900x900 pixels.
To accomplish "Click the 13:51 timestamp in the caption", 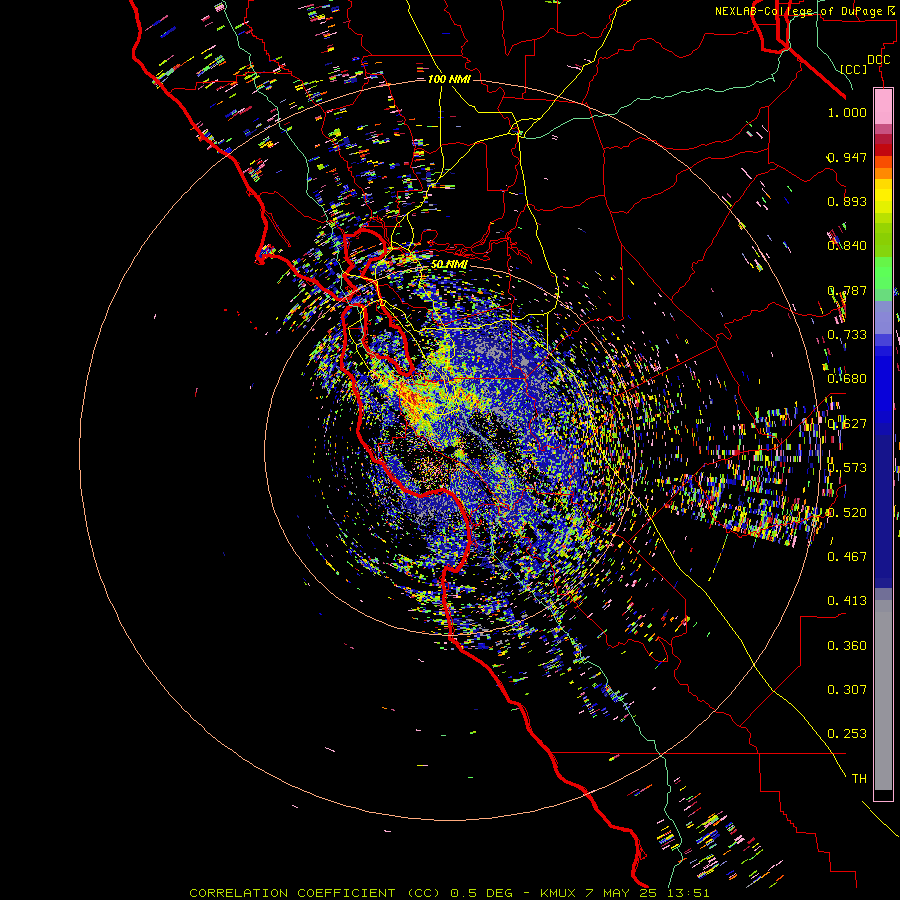I will [688, 893].
